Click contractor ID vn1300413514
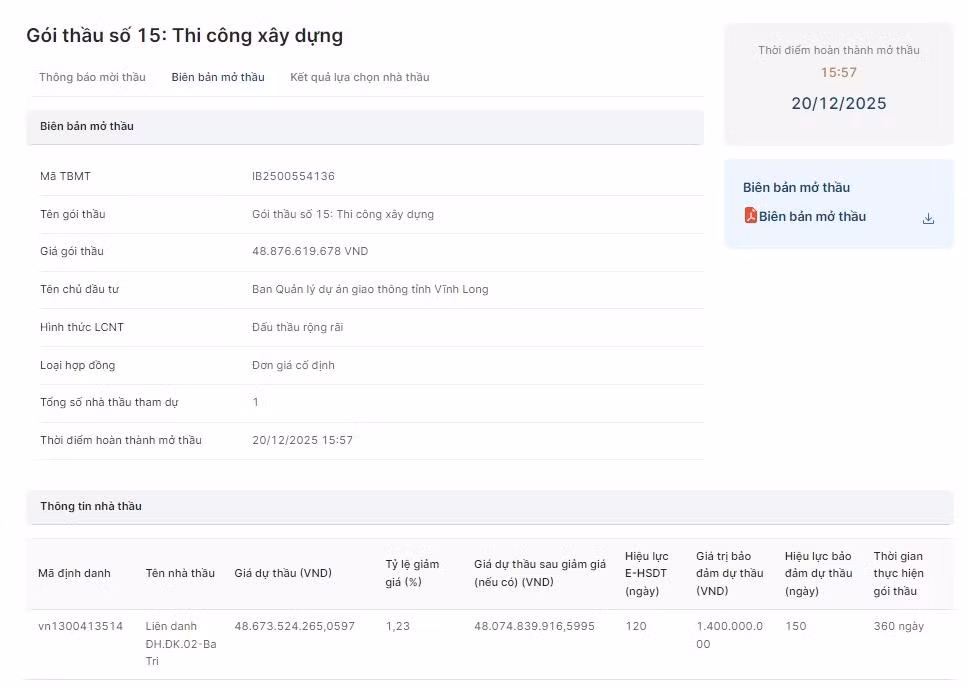 80,626
